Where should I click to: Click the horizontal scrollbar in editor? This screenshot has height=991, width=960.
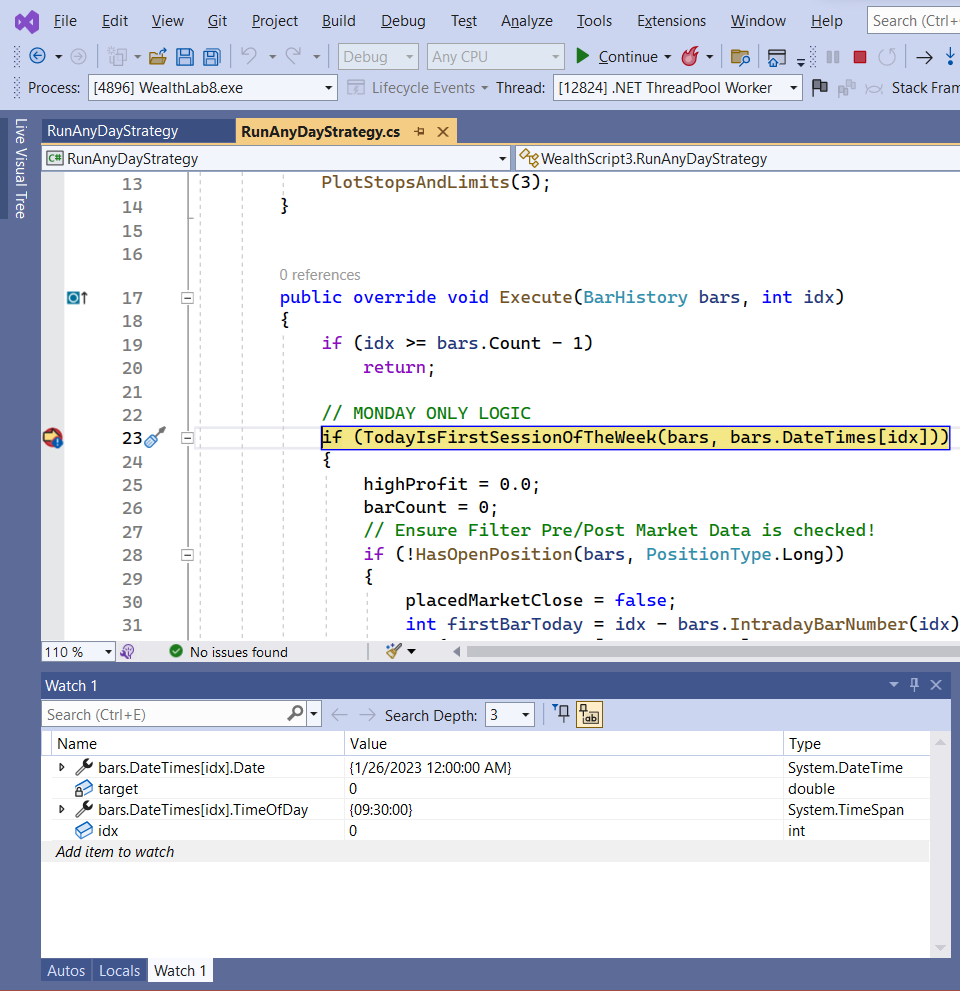(x=700, y=652)
